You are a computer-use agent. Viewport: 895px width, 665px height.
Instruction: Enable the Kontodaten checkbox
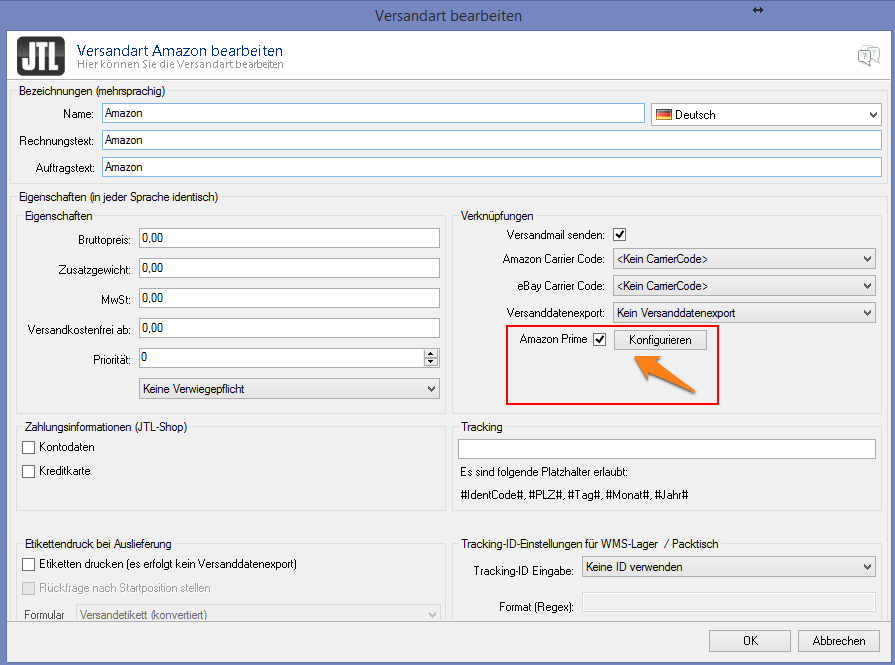click(29, 447)
